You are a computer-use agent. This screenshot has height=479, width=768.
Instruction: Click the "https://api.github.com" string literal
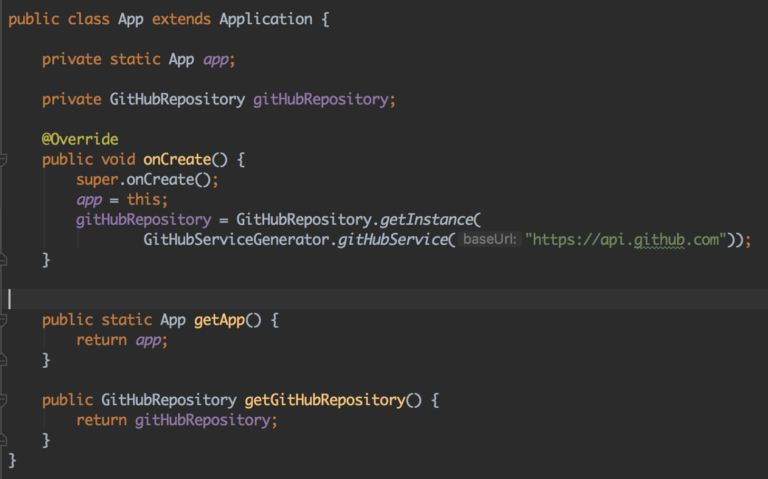(625, 240)
